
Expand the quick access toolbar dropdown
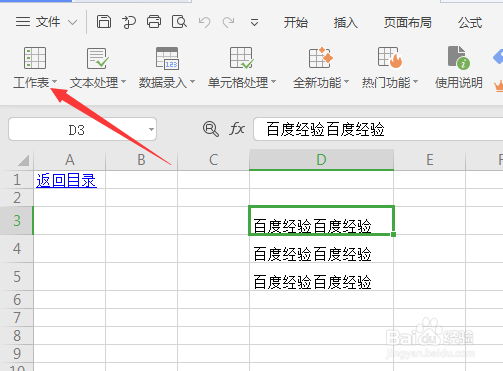tap(254, 23)
